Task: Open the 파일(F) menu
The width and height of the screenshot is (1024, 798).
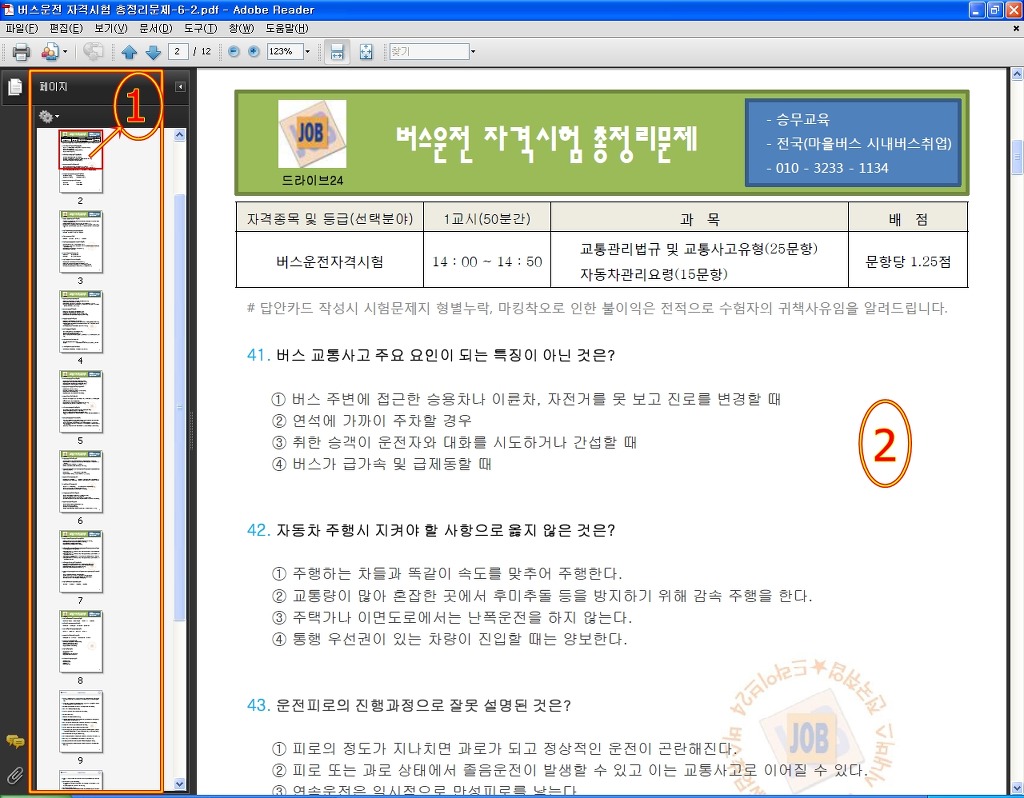Action: click(22, 29)
